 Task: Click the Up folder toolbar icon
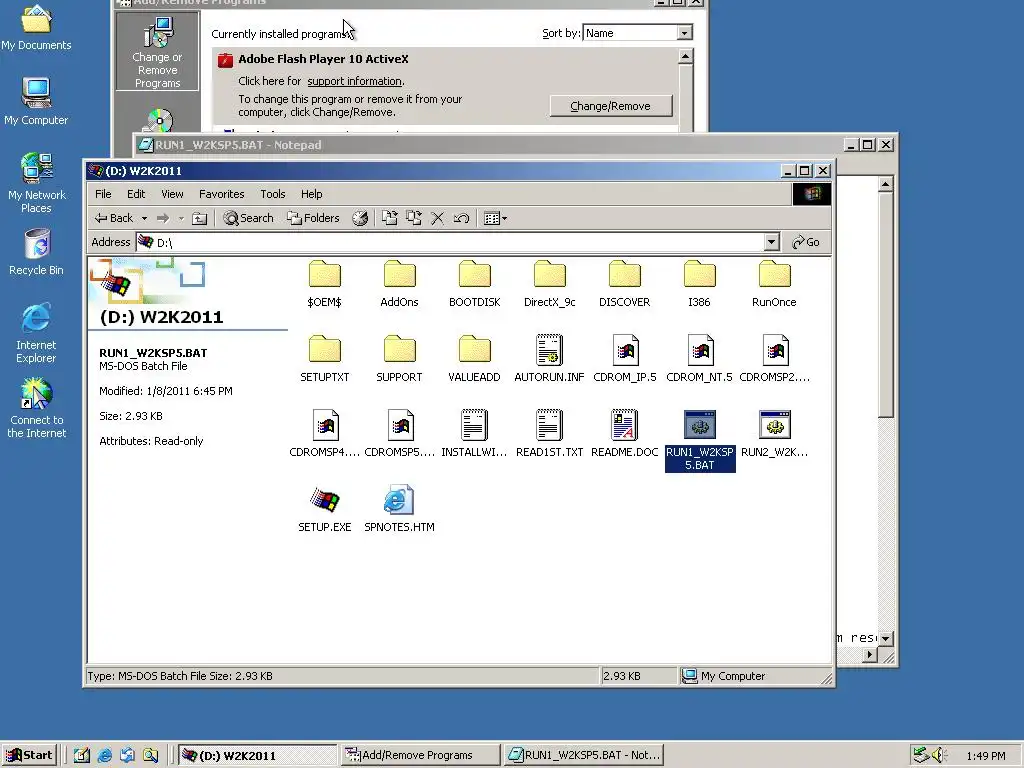(x=200, y=219)
